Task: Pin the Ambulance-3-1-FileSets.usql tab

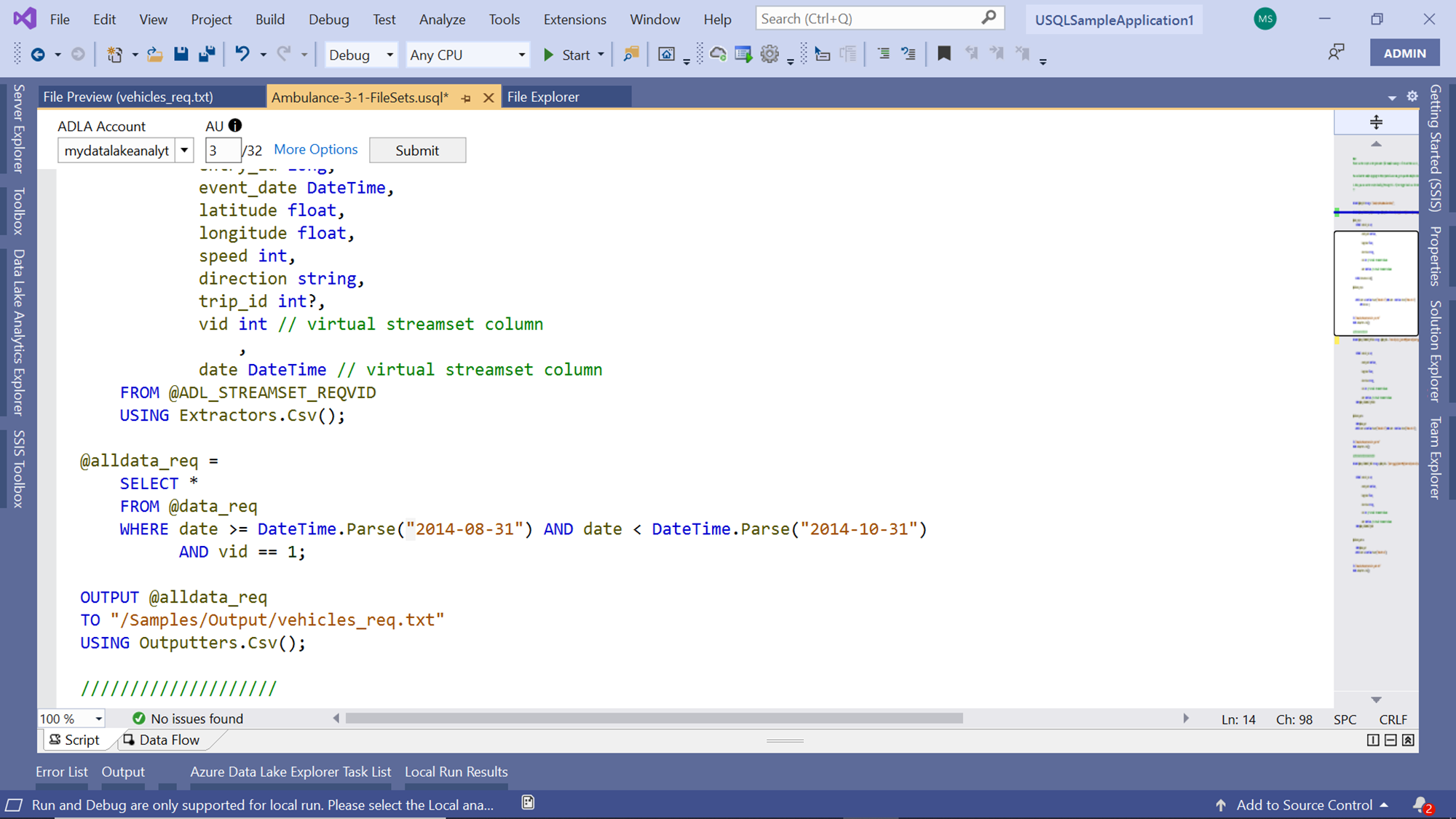Action: 466,98
